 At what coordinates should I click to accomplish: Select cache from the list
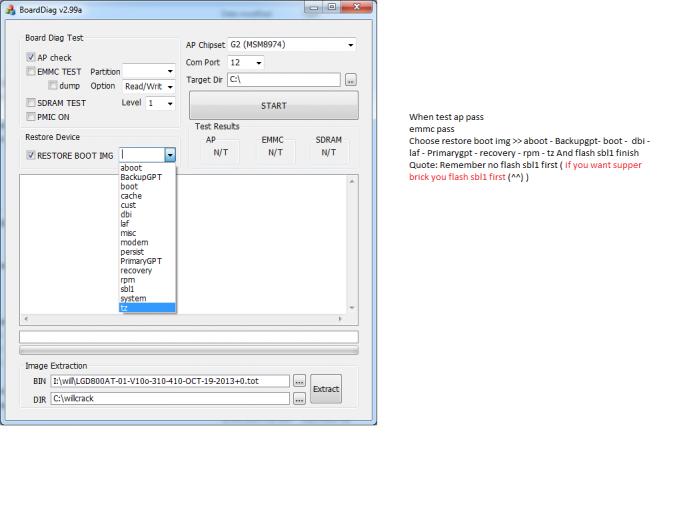(x=148, y=196)
